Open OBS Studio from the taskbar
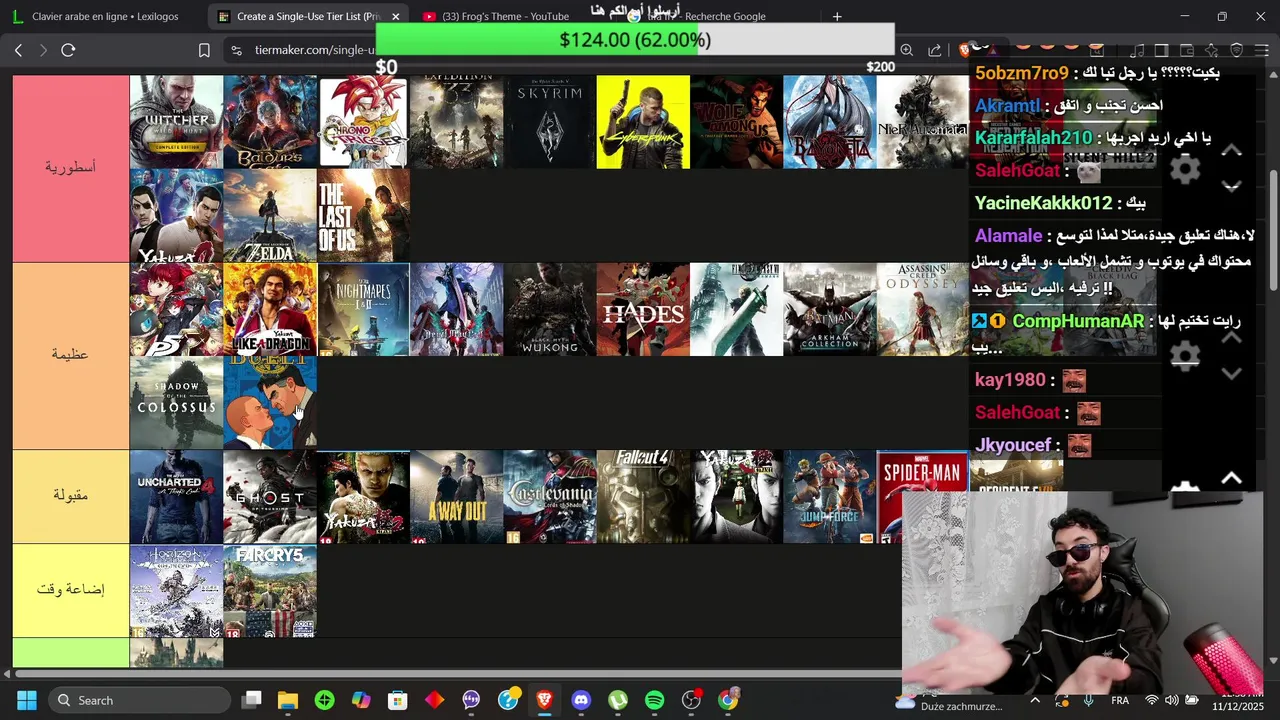1280x720 pixels. (691, 700)
